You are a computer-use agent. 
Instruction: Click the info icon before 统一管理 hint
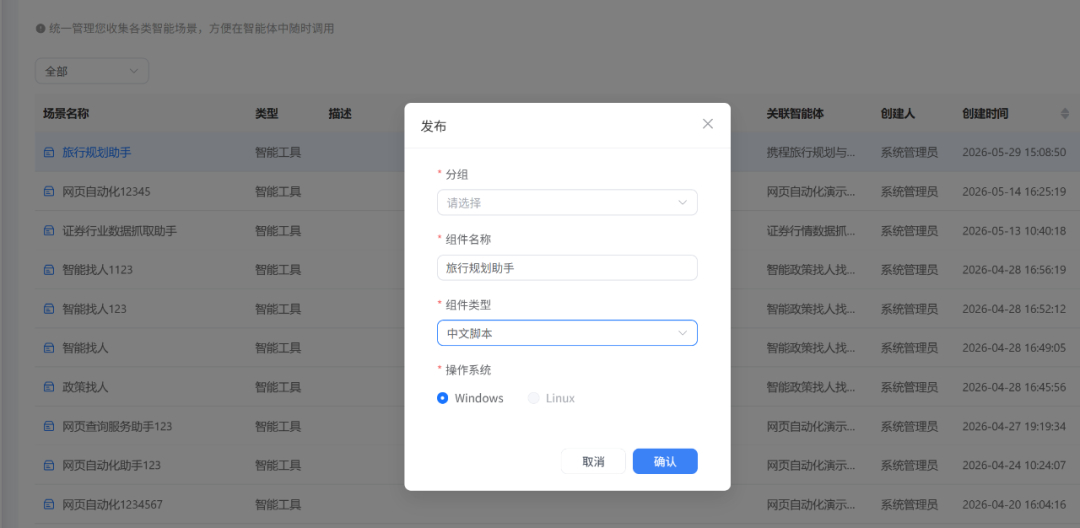tap(40, 29)
